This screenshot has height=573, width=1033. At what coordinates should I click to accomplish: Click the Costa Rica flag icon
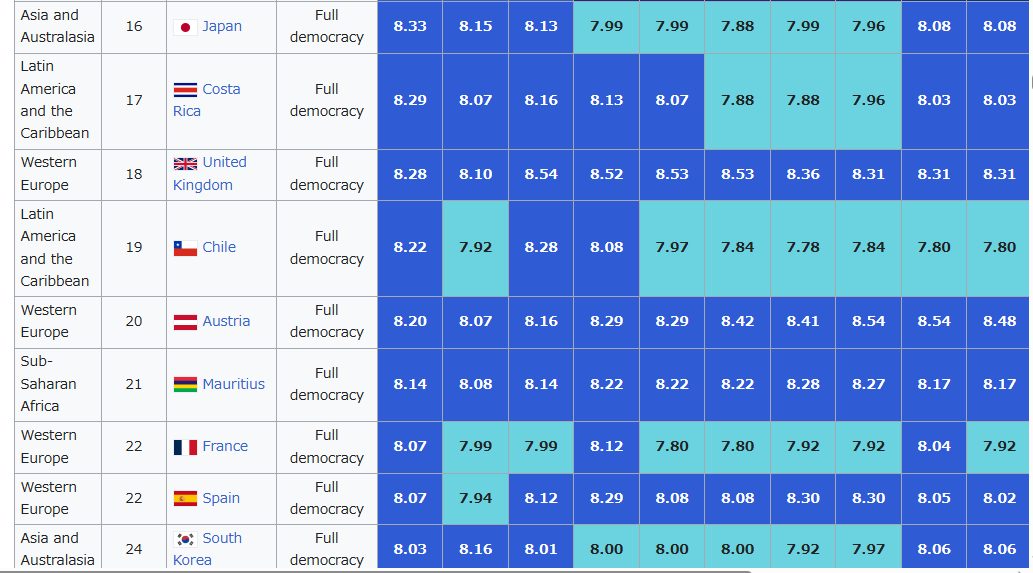click(x=185, y=90)
